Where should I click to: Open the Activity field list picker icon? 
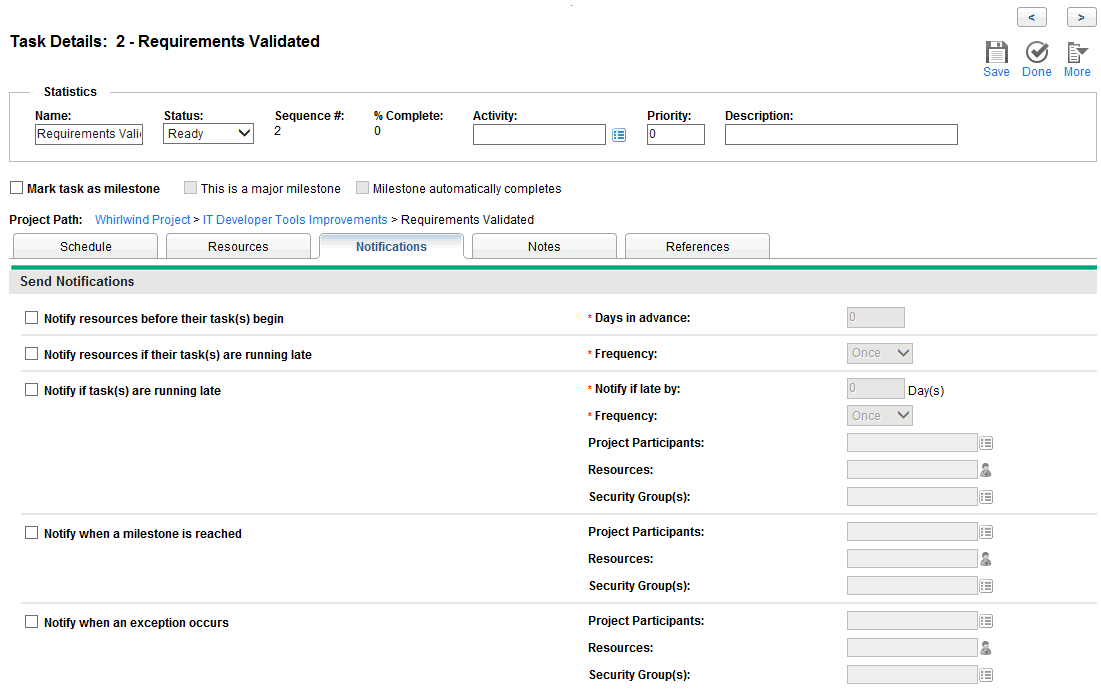619,135
